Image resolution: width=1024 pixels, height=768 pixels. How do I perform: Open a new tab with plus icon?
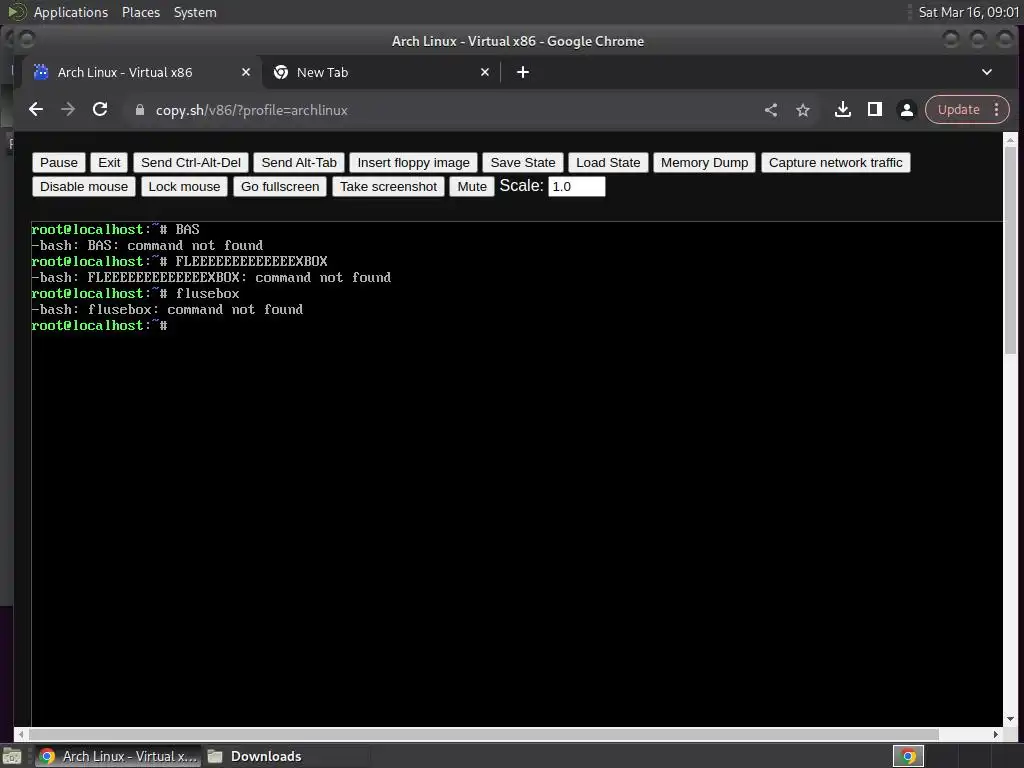[522, 72]
